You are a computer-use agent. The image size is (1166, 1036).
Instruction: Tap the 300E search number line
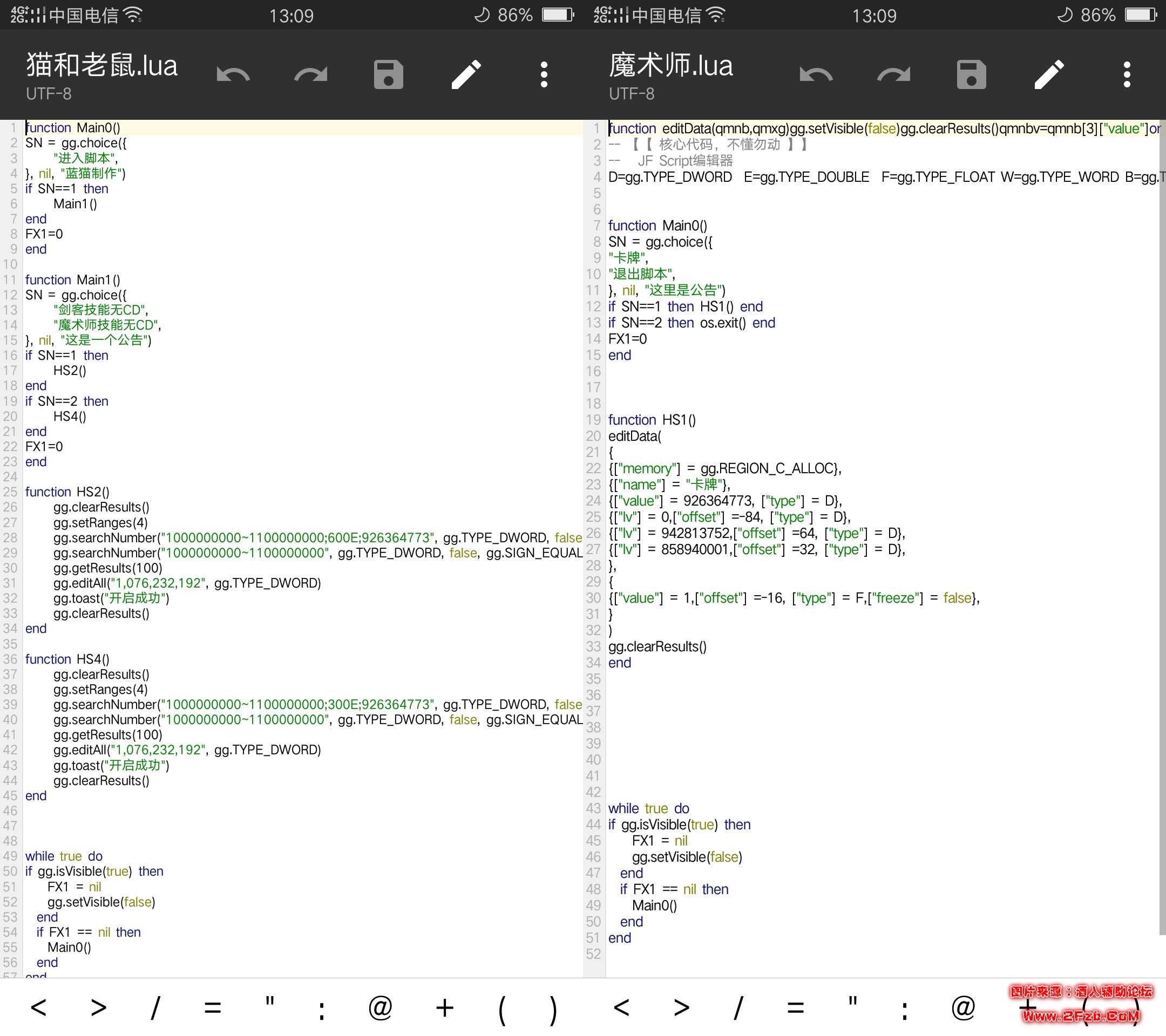pyautogui.click(x=318, y=705)
